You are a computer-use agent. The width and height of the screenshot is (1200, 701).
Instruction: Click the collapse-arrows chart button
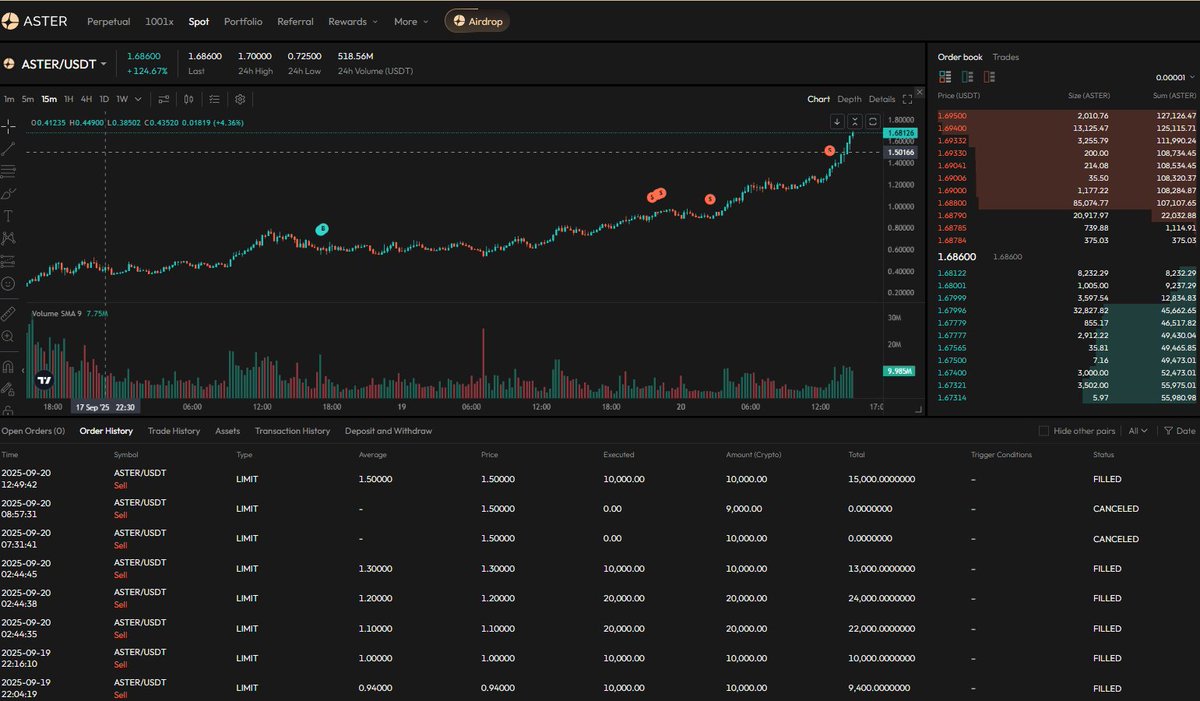855,121
